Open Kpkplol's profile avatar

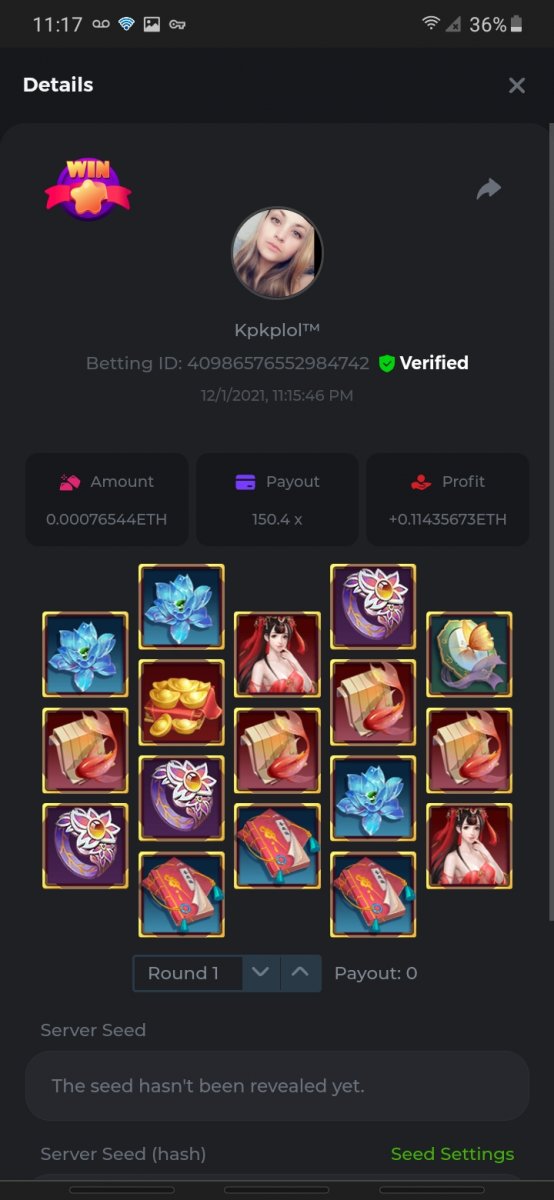(x=277, y=253)
